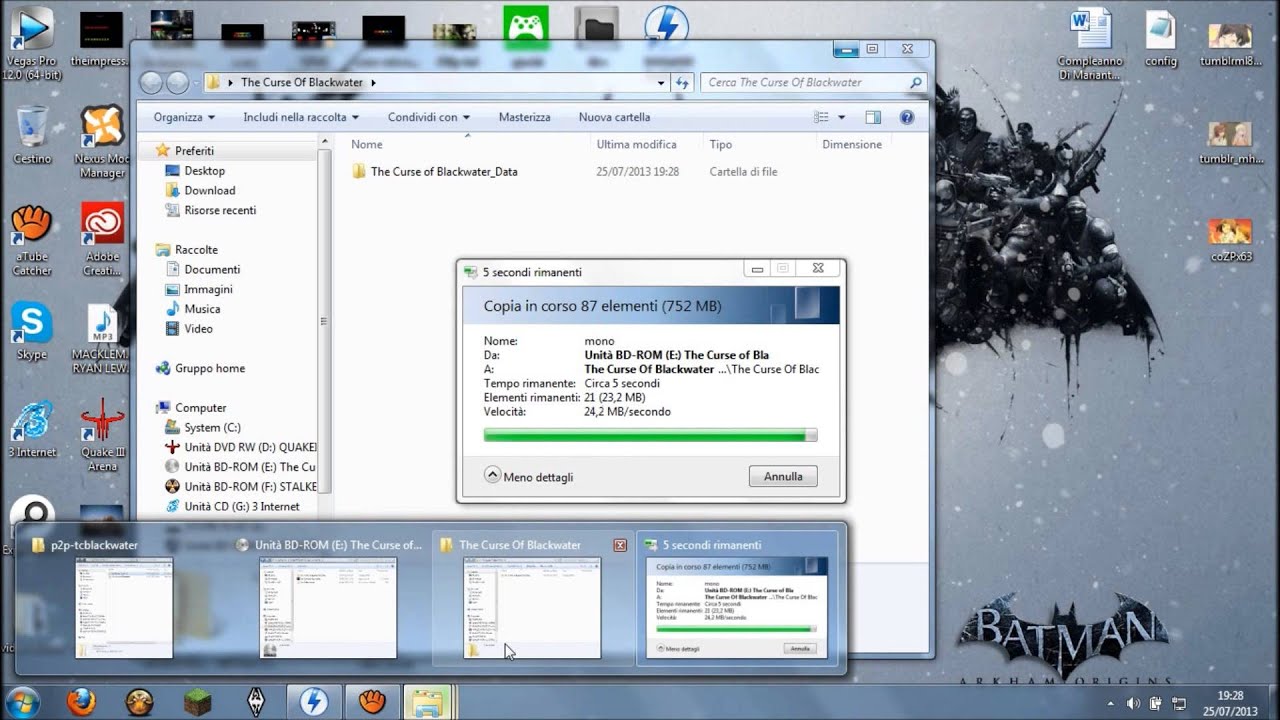This screenshot has width=1280, height=720.
Task: Click the copy progress bar
Action: 650,435
